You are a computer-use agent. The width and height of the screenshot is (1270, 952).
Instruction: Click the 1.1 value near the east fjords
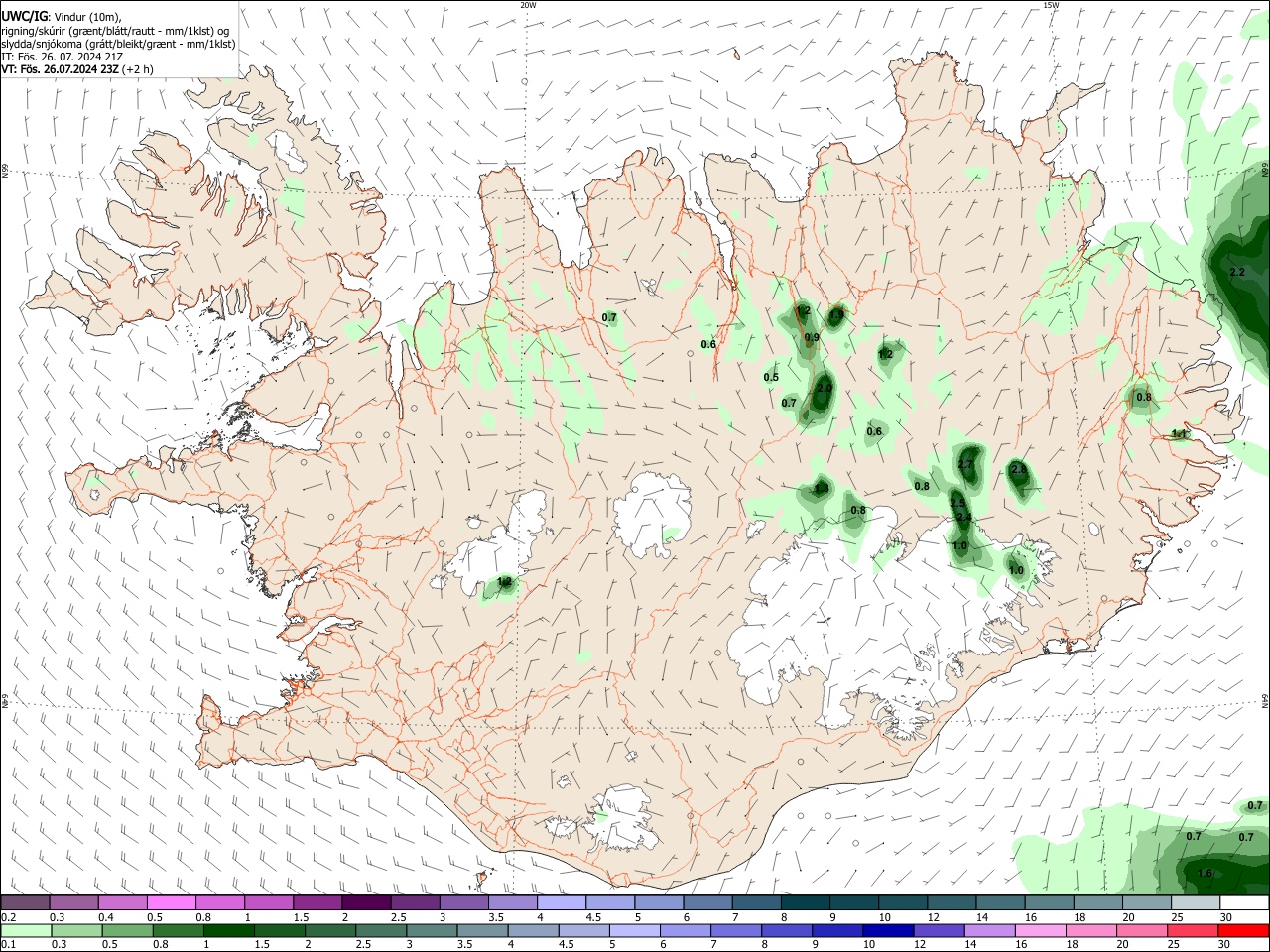1179,434
